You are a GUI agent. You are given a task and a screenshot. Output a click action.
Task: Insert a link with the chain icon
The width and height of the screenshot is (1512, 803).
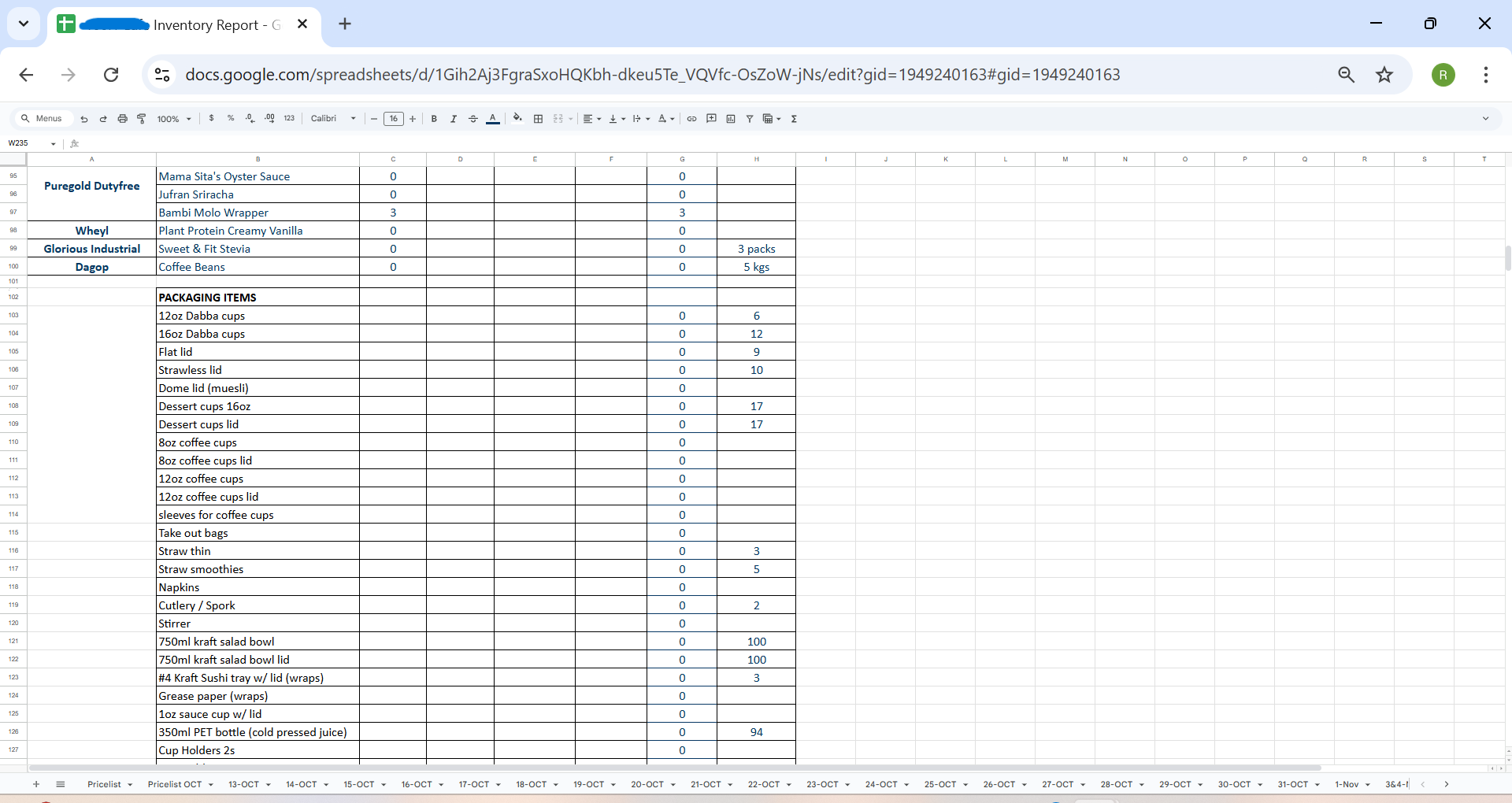pyautogui.click(x=691, y=119)
